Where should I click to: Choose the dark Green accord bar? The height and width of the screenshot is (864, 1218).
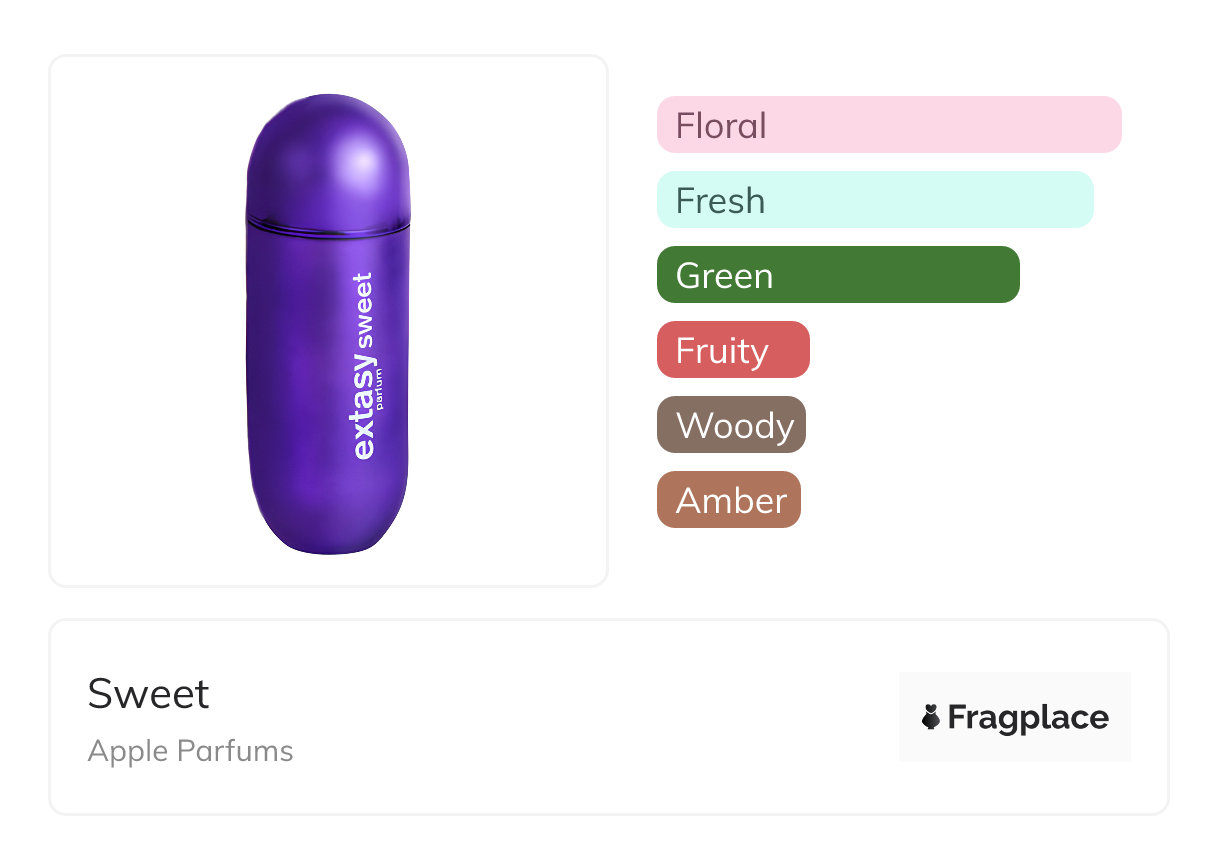pos(837,275)
